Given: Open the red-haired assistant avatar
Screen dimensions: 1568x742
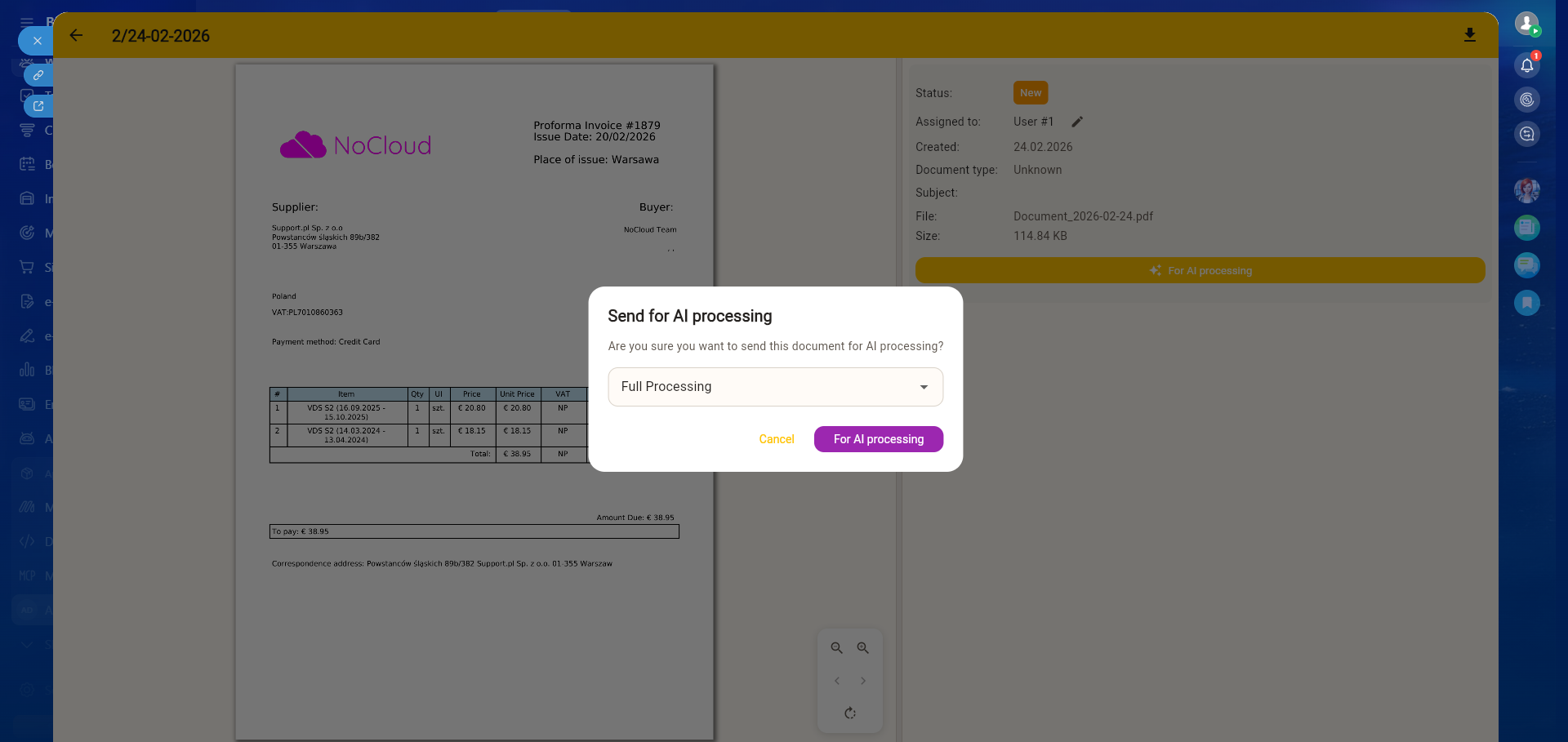Looking at the screenshot, I should pos(1526,190).
